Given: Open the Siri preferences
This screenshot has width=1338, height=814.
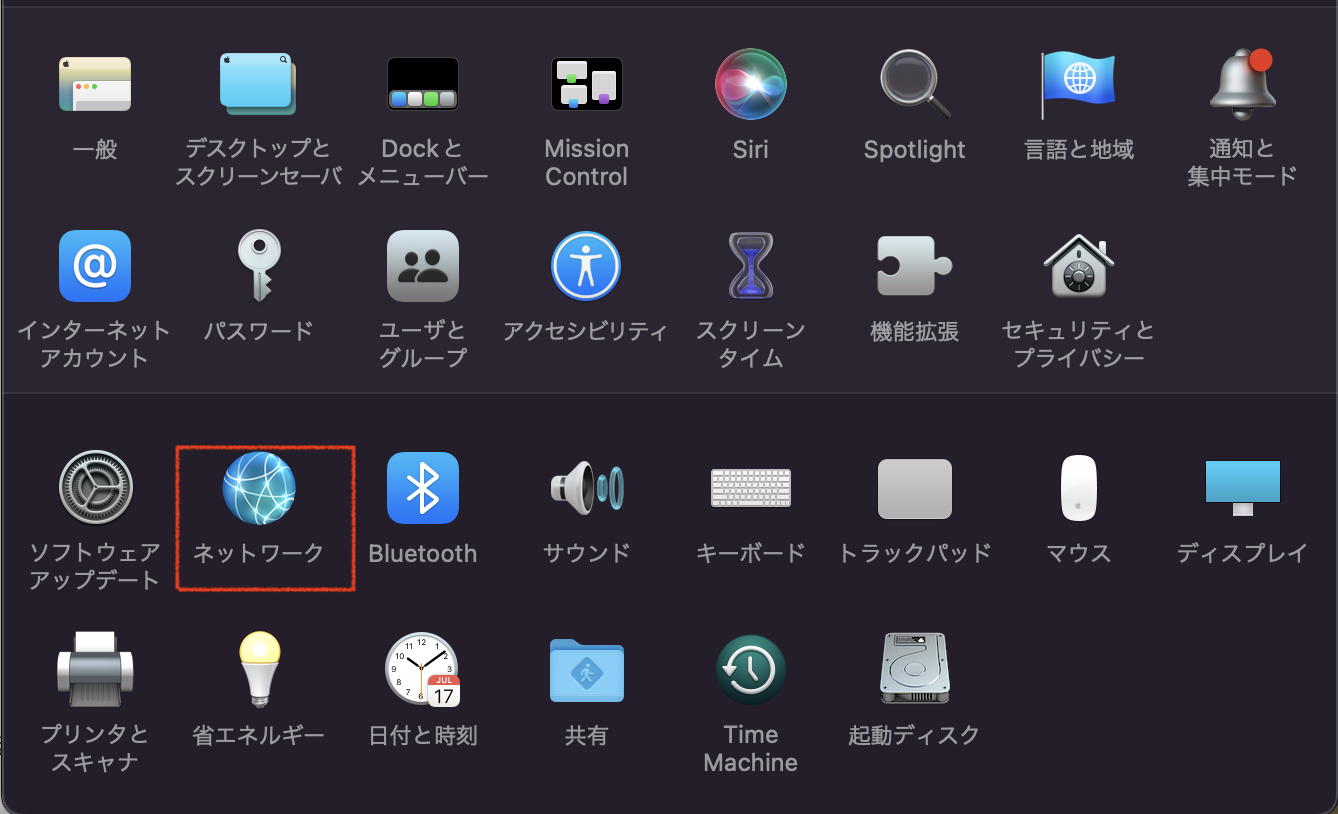Looking at the screenshot, I should click(x=751, y=84).
